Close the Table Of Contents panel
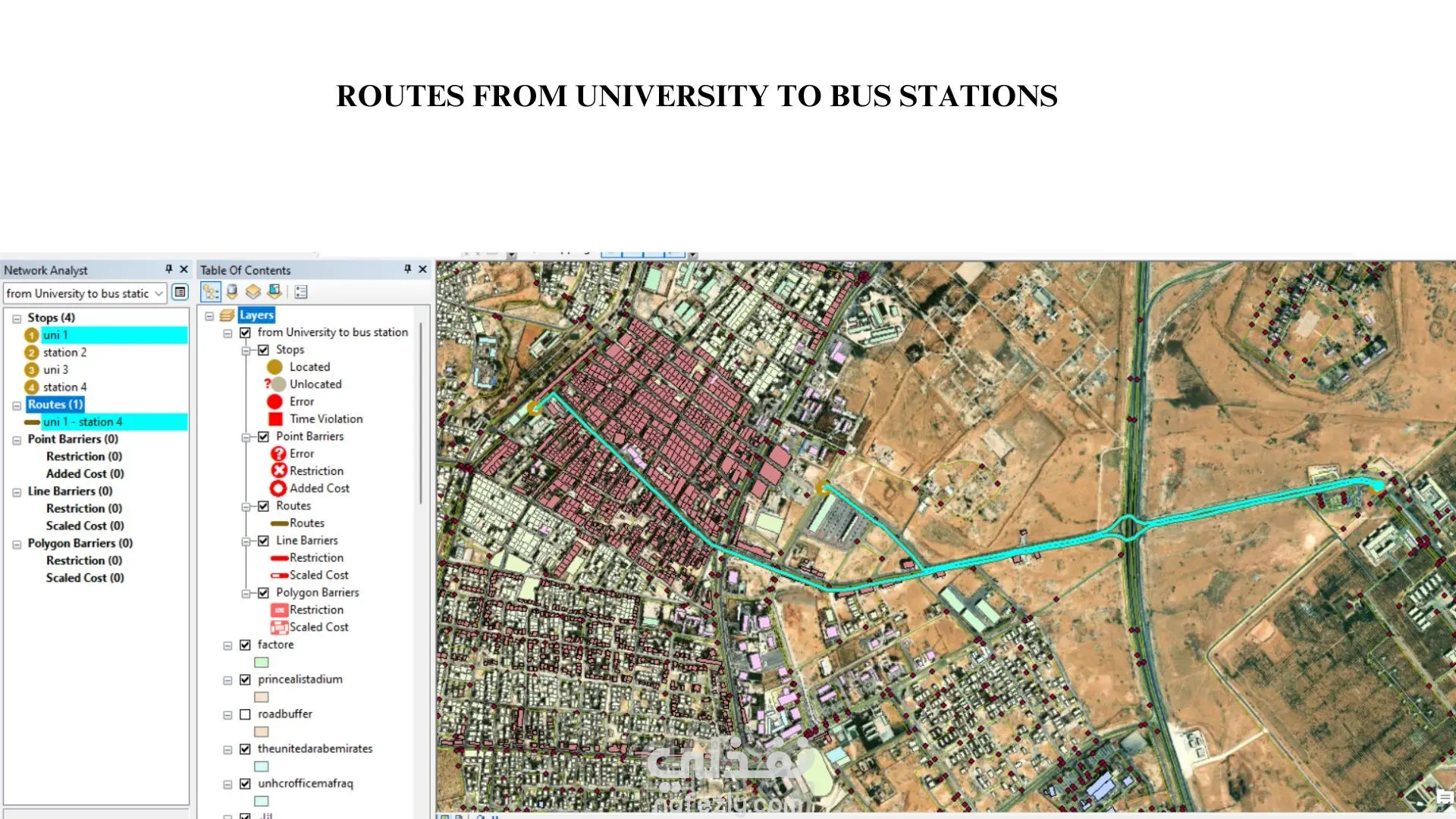 [x=422, y=269]
